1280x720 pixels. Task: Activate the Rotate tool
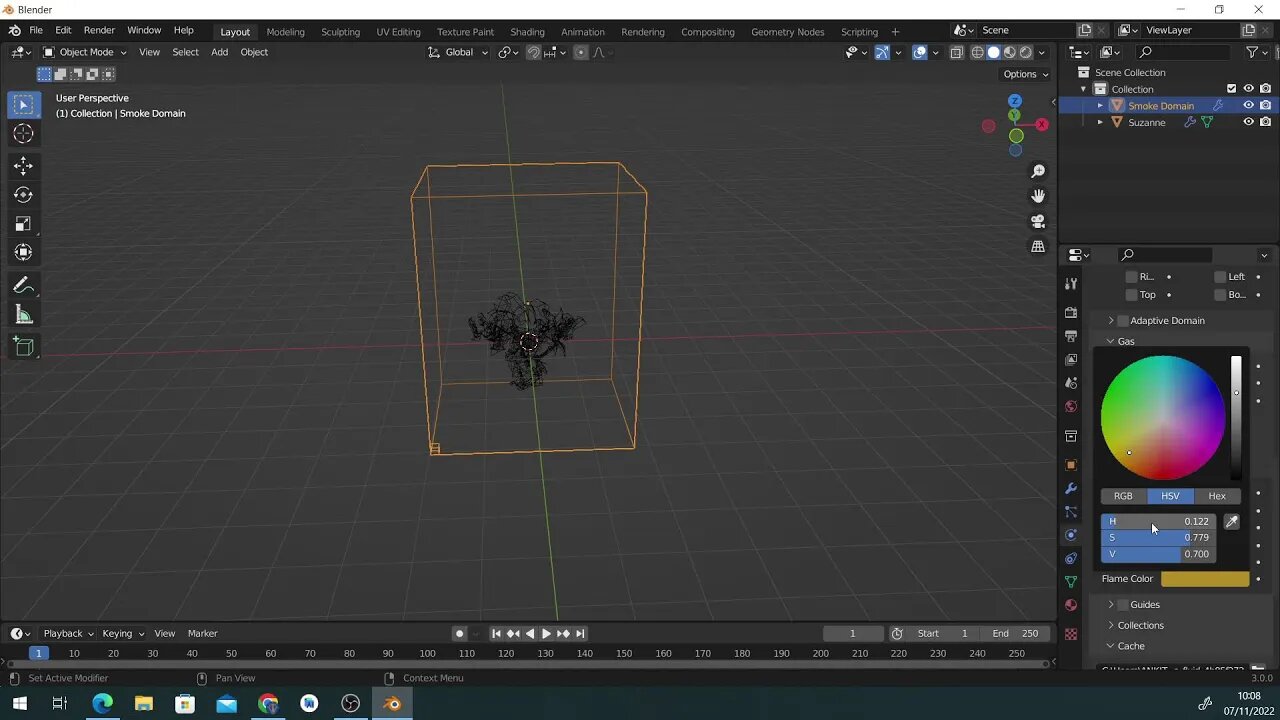[x=24, y=195]
